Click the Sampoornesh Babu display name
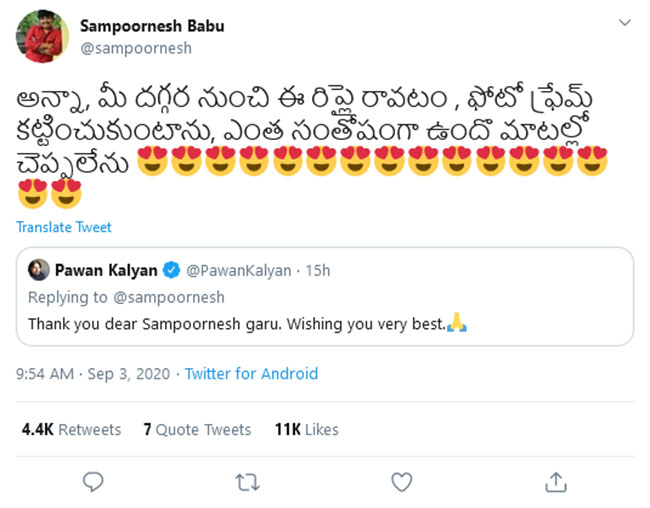Image resolution: width=650 pixels, height=508 pixels. (152, 26)
